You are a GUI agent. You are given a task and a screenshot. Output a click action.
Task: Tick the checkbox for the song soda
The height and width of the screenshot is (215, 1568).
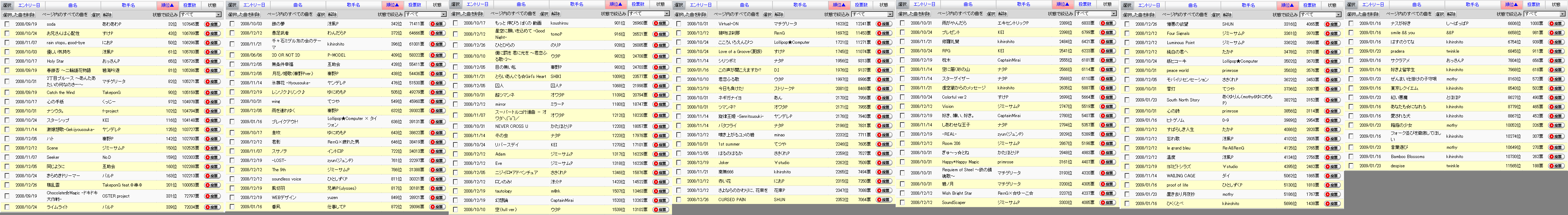click(x=7, y=24)
